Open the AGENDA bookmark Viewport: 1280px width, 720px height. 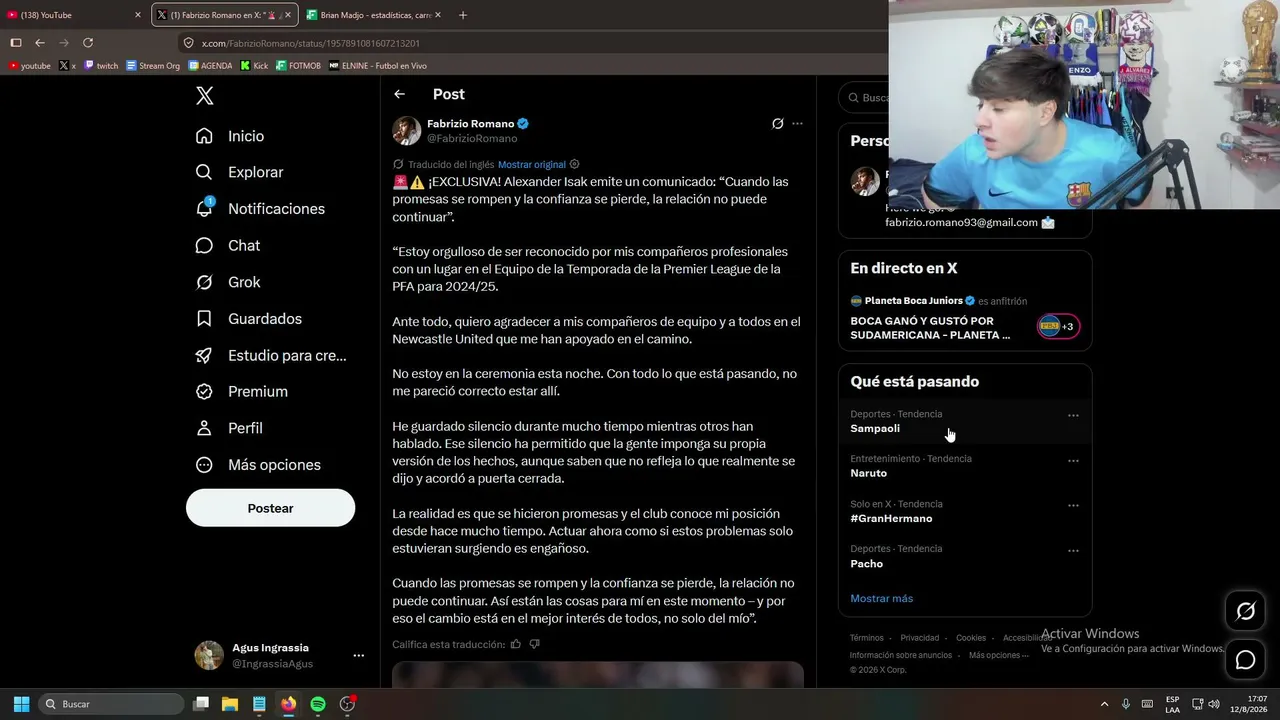click(x=210, y=66)
